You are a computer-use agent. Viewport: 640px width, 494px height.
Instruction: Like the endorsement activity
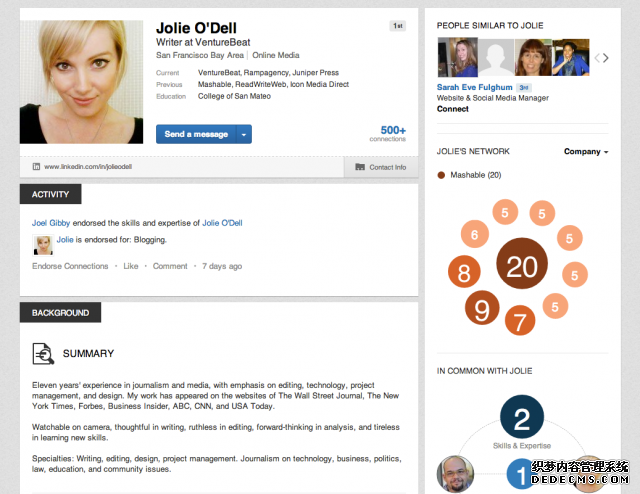pyautogui.click(x=131, y=266)
